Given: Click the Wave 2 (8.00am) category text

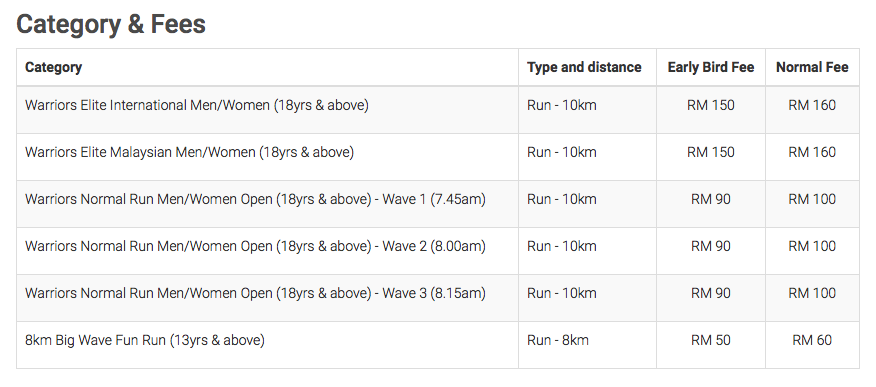Looking at the screenshot, I should click(255, 246).
